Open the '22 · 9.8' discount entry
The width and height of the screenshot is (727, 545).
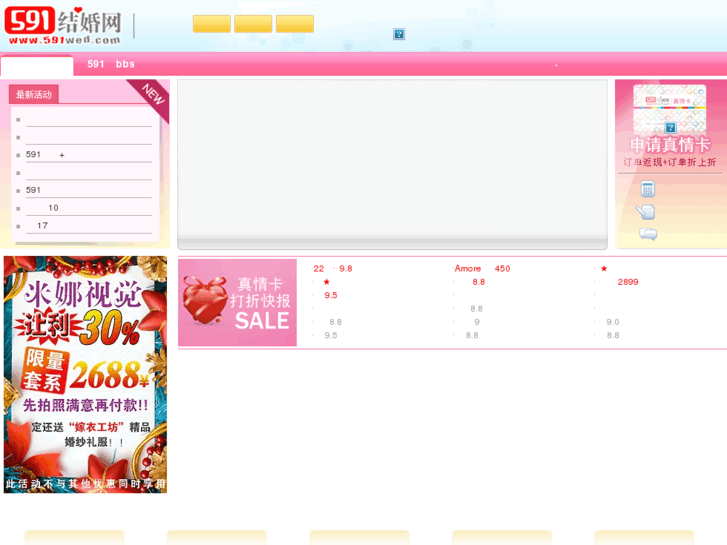(x=332, y=269)
